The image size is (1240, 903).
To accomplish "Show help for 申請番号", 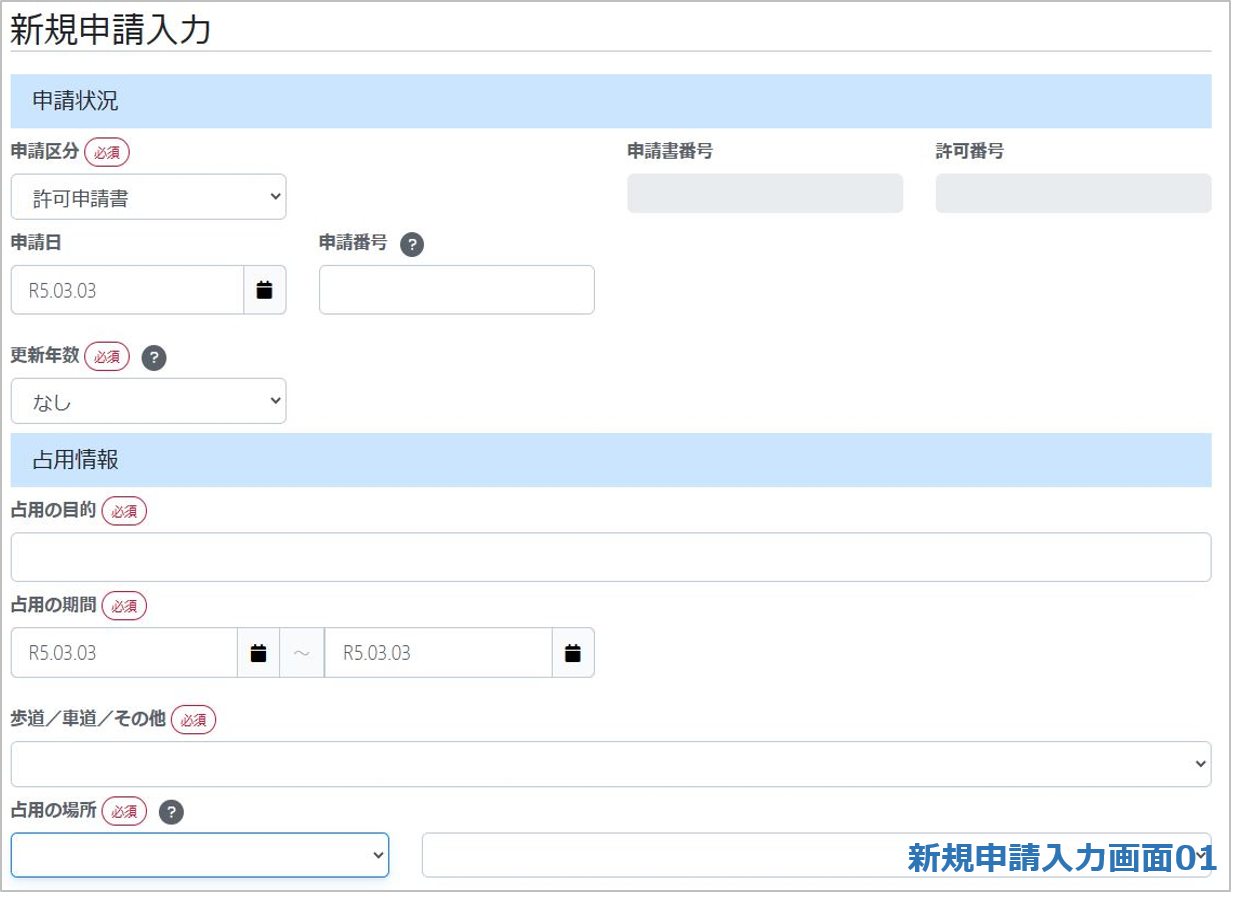I will click(x=412, y=245).
